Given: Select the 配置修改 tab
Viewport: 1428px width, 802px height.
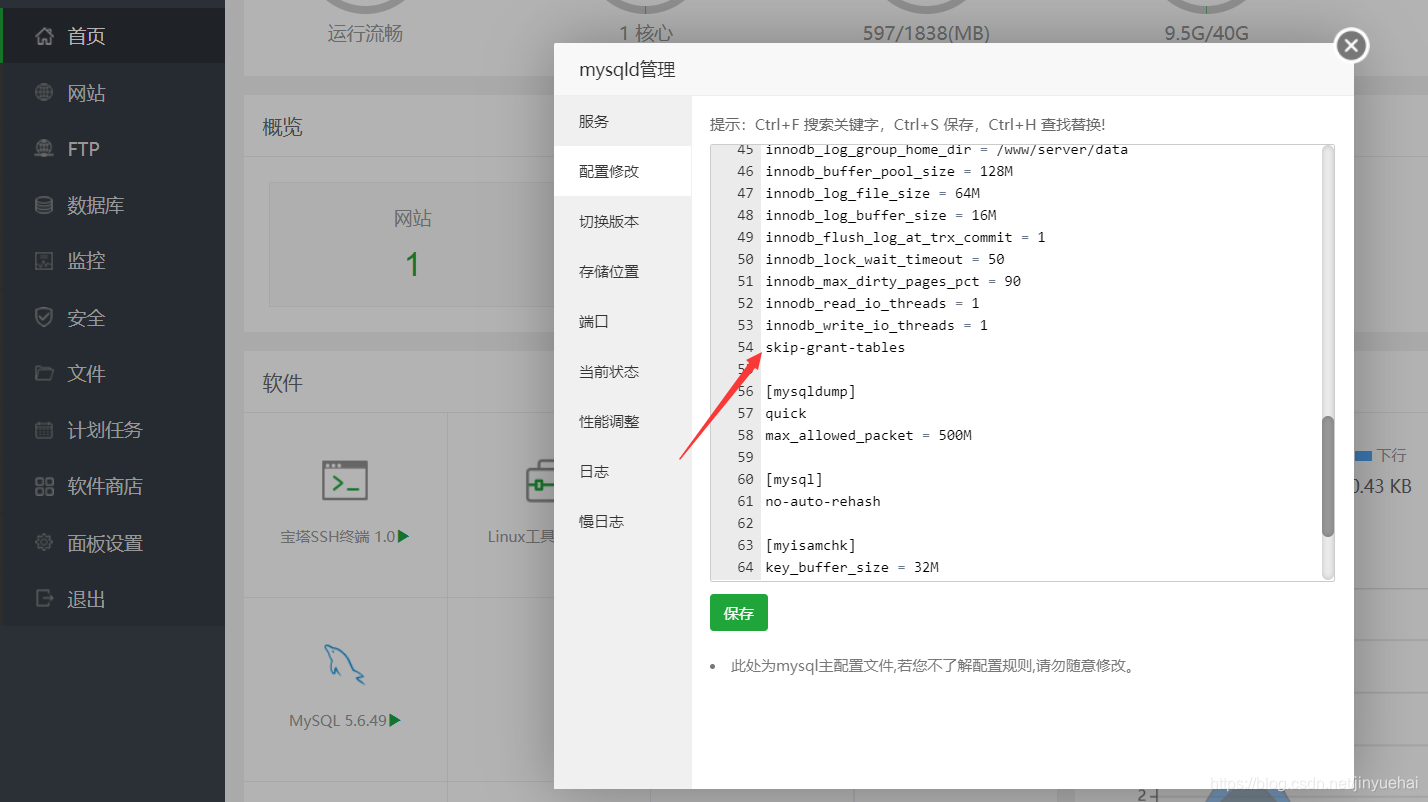Looking at the screenshot, I should [x=622, y=171].
